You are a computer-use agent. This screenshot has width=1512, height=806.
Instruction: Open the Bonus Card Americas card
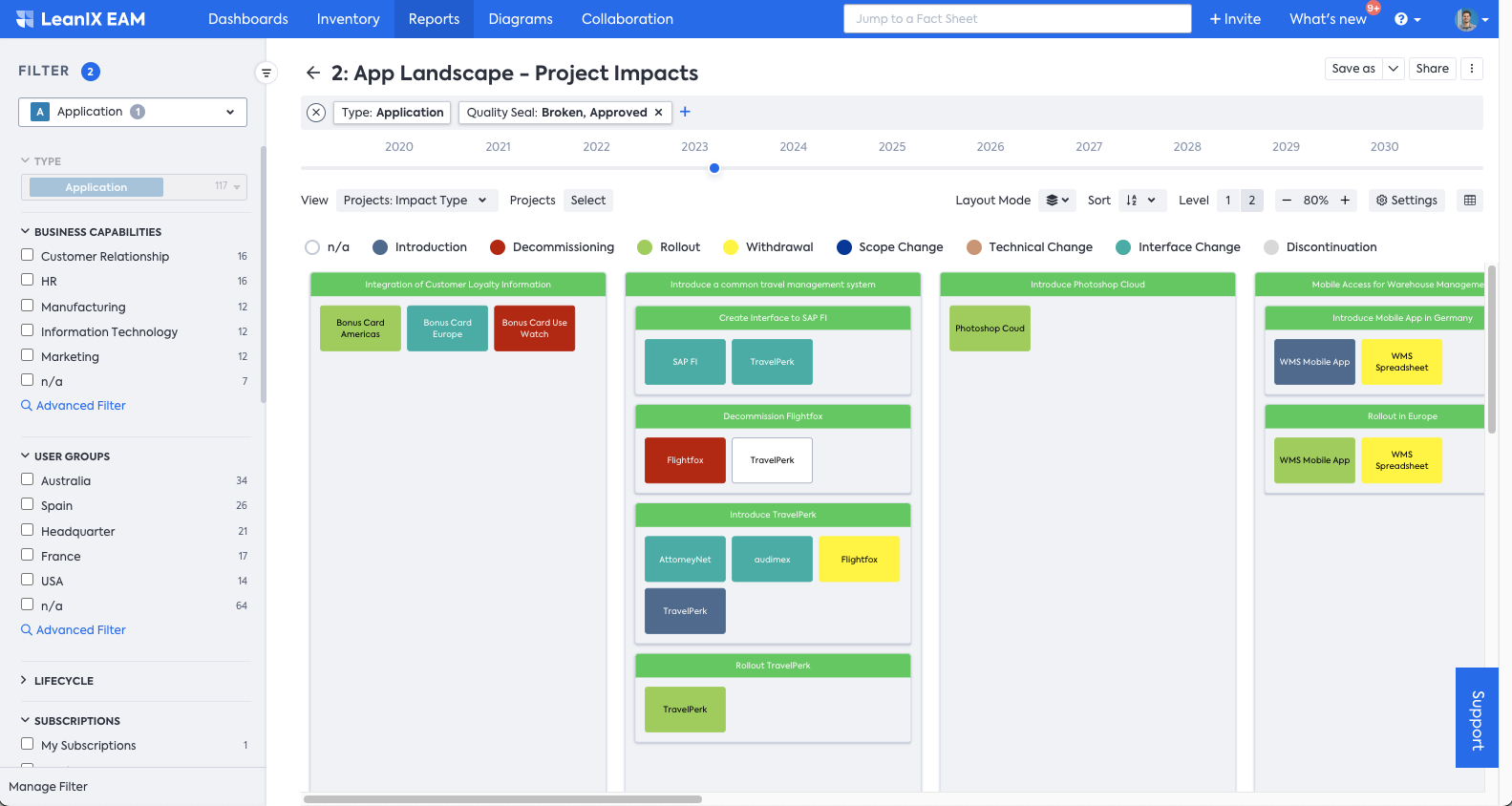click(x=360, y=329)
